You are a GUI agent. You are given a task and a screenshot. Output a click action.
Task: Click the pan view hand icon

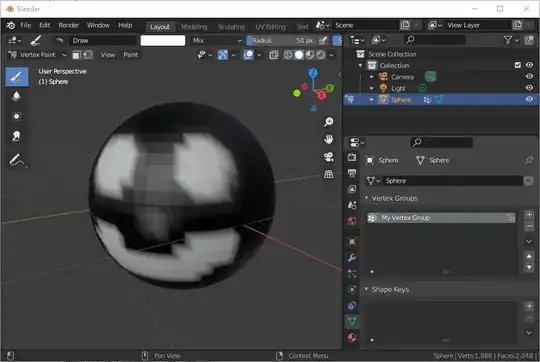329,139
